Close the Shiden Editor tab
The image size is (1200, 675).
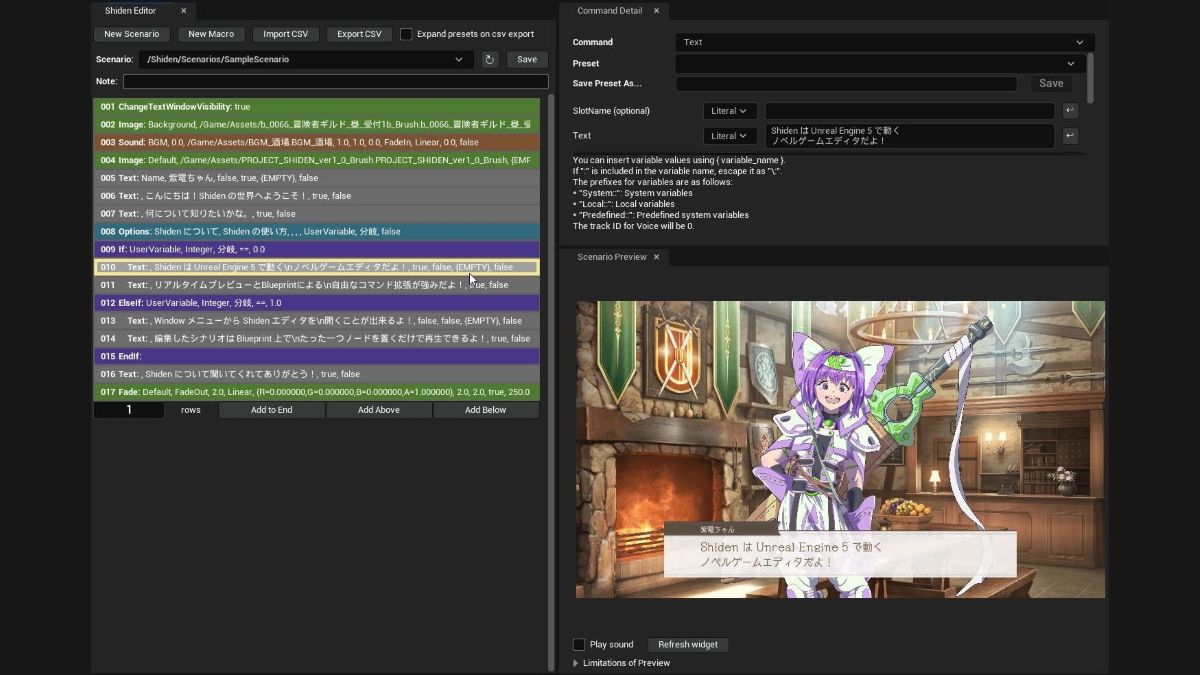[183, 11]
